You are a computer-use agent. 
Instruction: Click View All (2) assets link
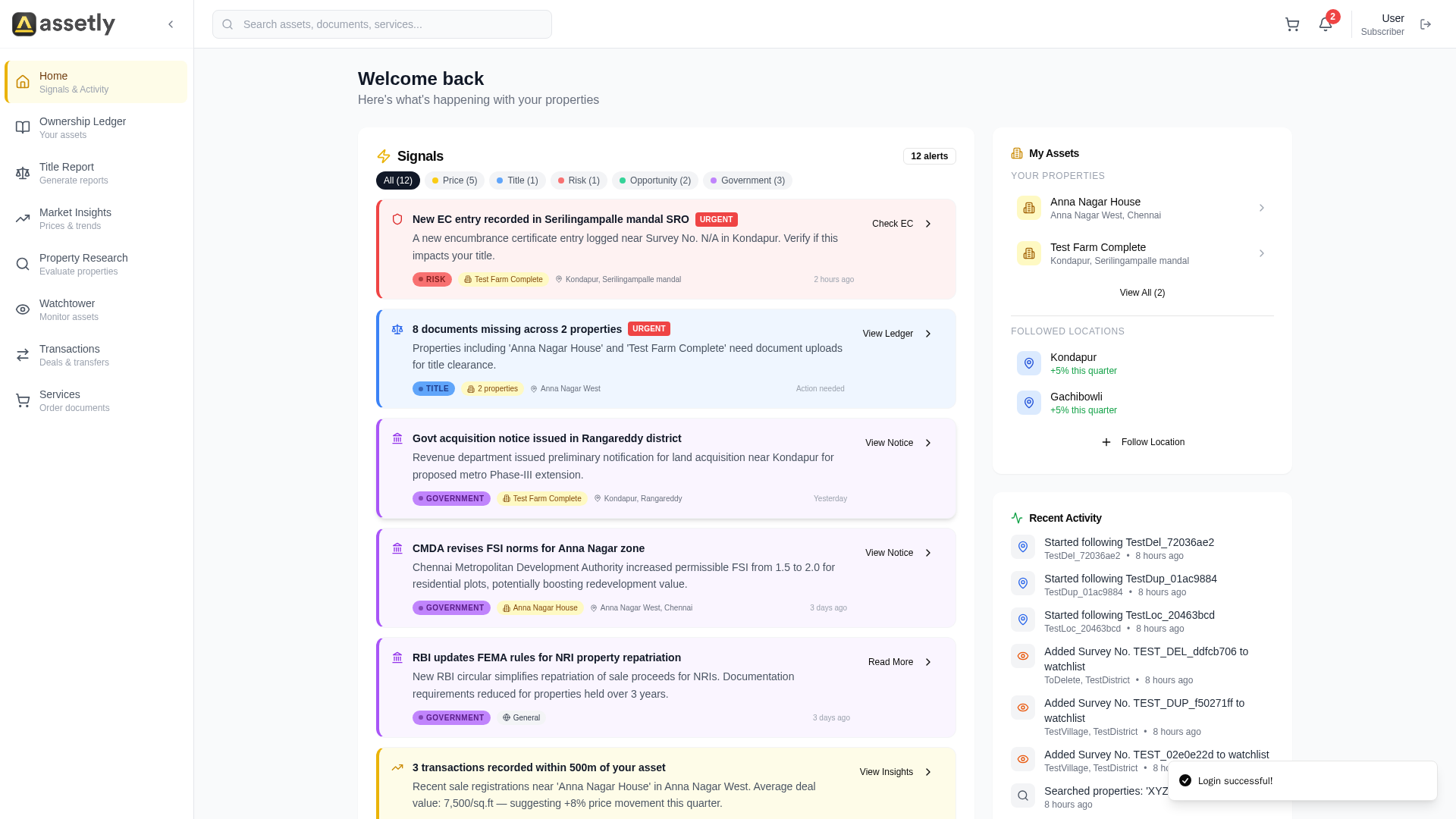tap(1142, 293)
